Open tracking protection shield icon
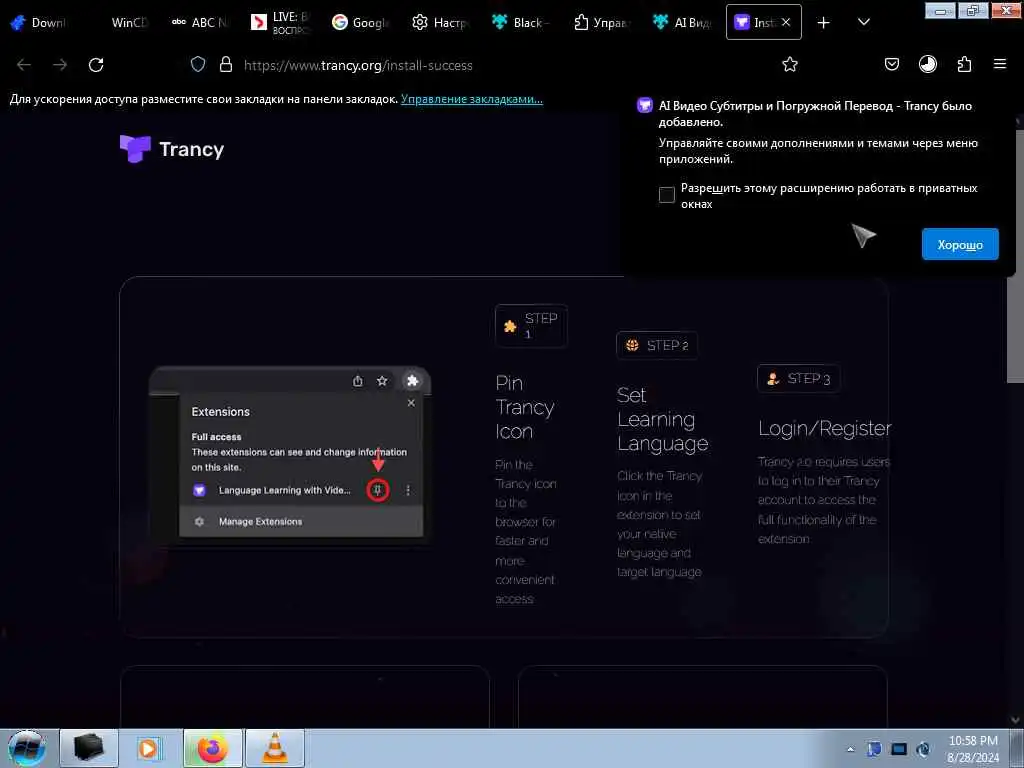The image size is (1024, 768). pyautogui.click(x=198, y=65)
